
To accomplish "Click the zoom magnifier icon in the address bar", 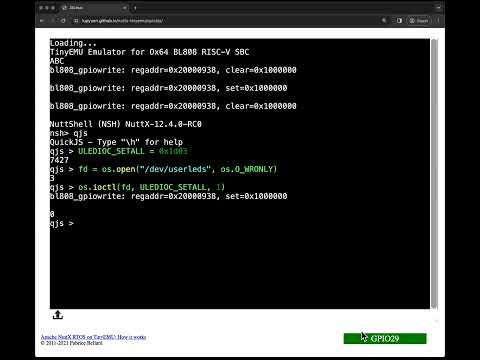I will coord(384,21).
